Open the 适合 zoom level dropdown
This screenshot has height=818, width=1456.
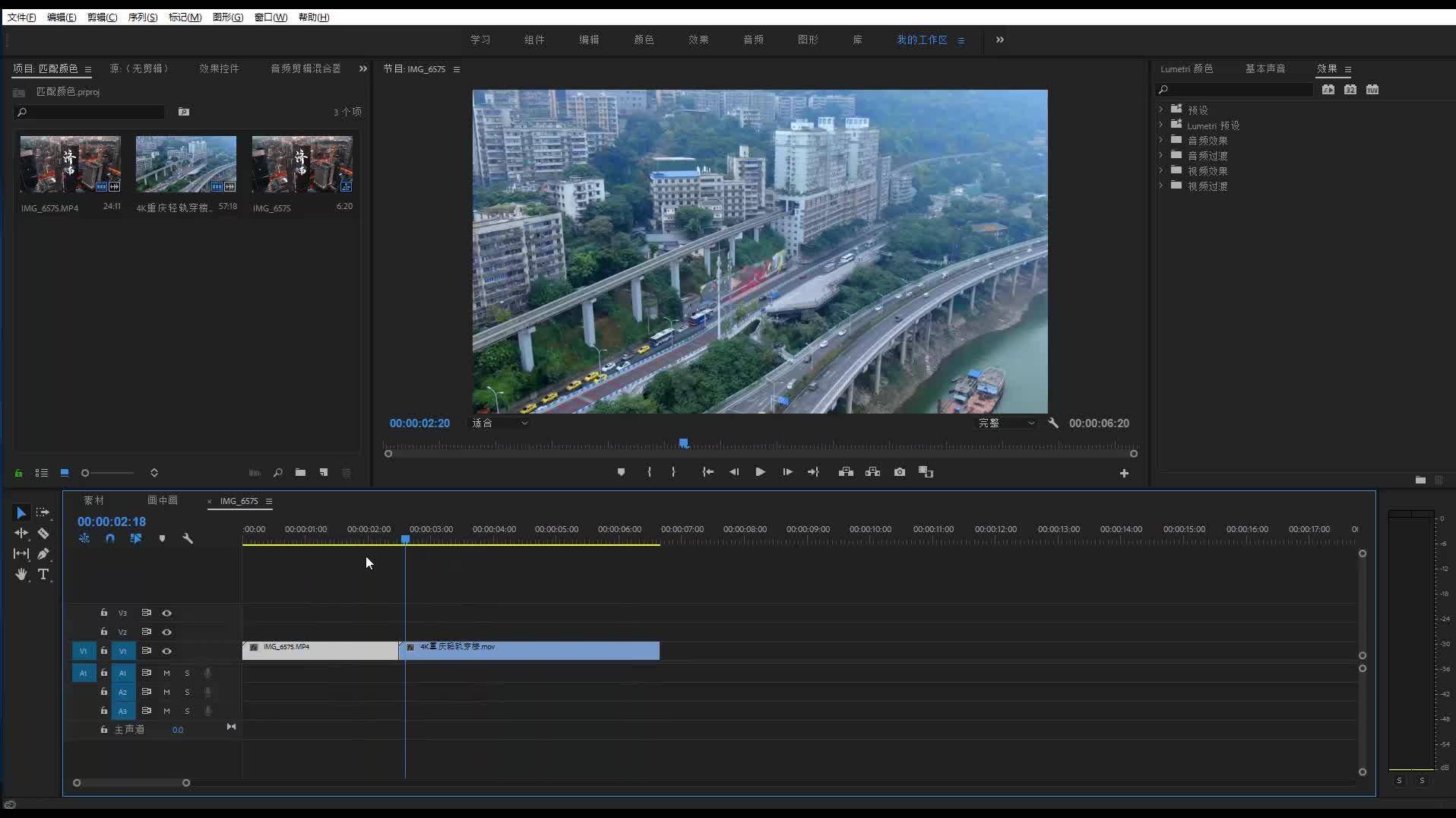[499, 423]
